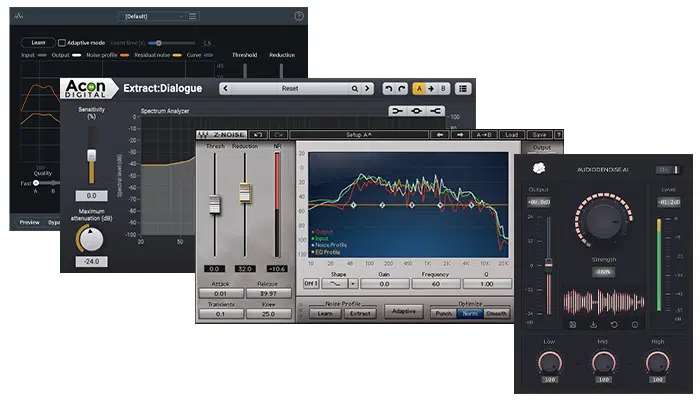The height and width of the screenshot is (400, 700).
Task: Click Z-Noise Knee value field 25.0
Action: point(268,314)
